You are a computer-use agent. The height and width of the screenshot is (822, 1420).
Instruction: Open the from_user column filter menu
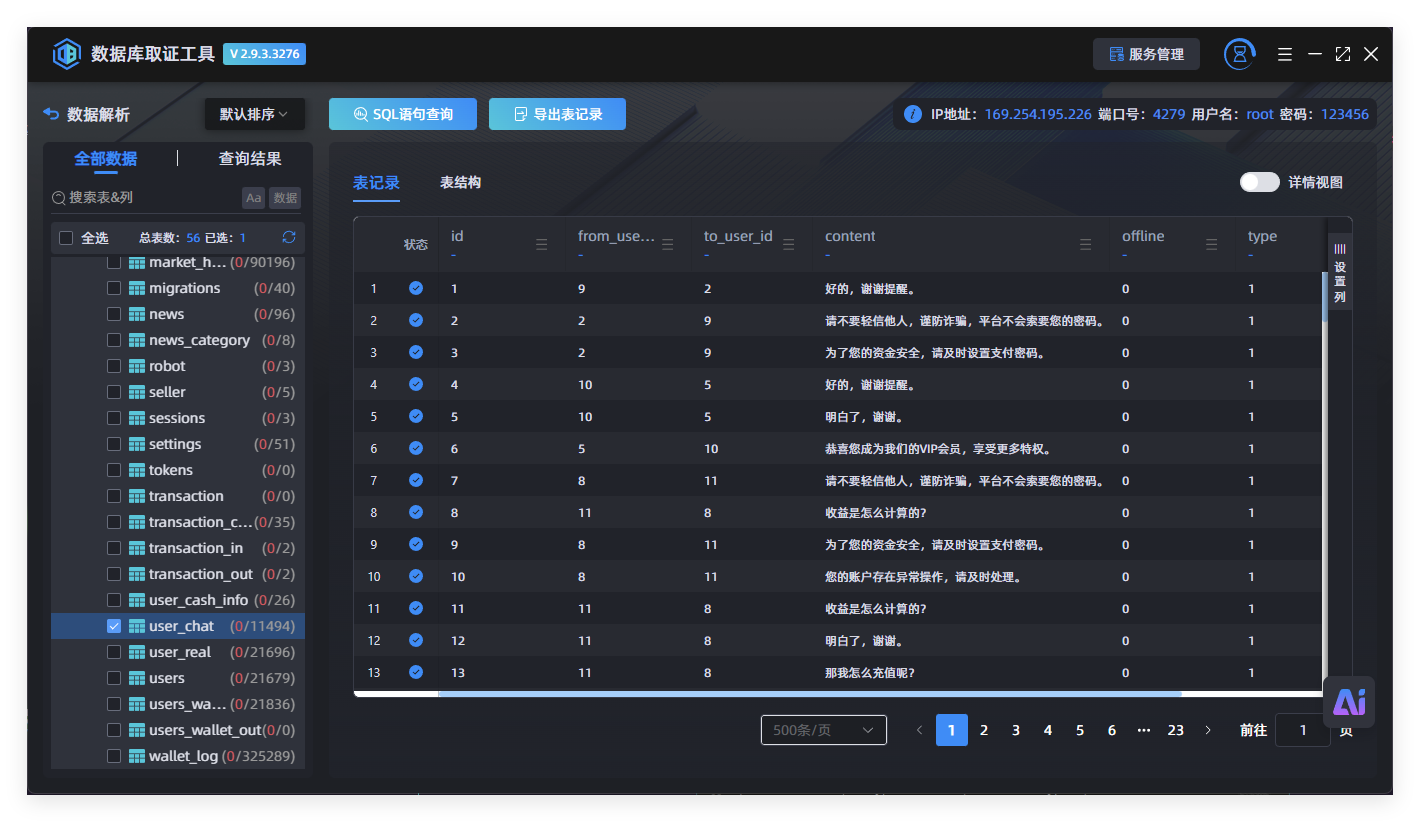(668, 244)
